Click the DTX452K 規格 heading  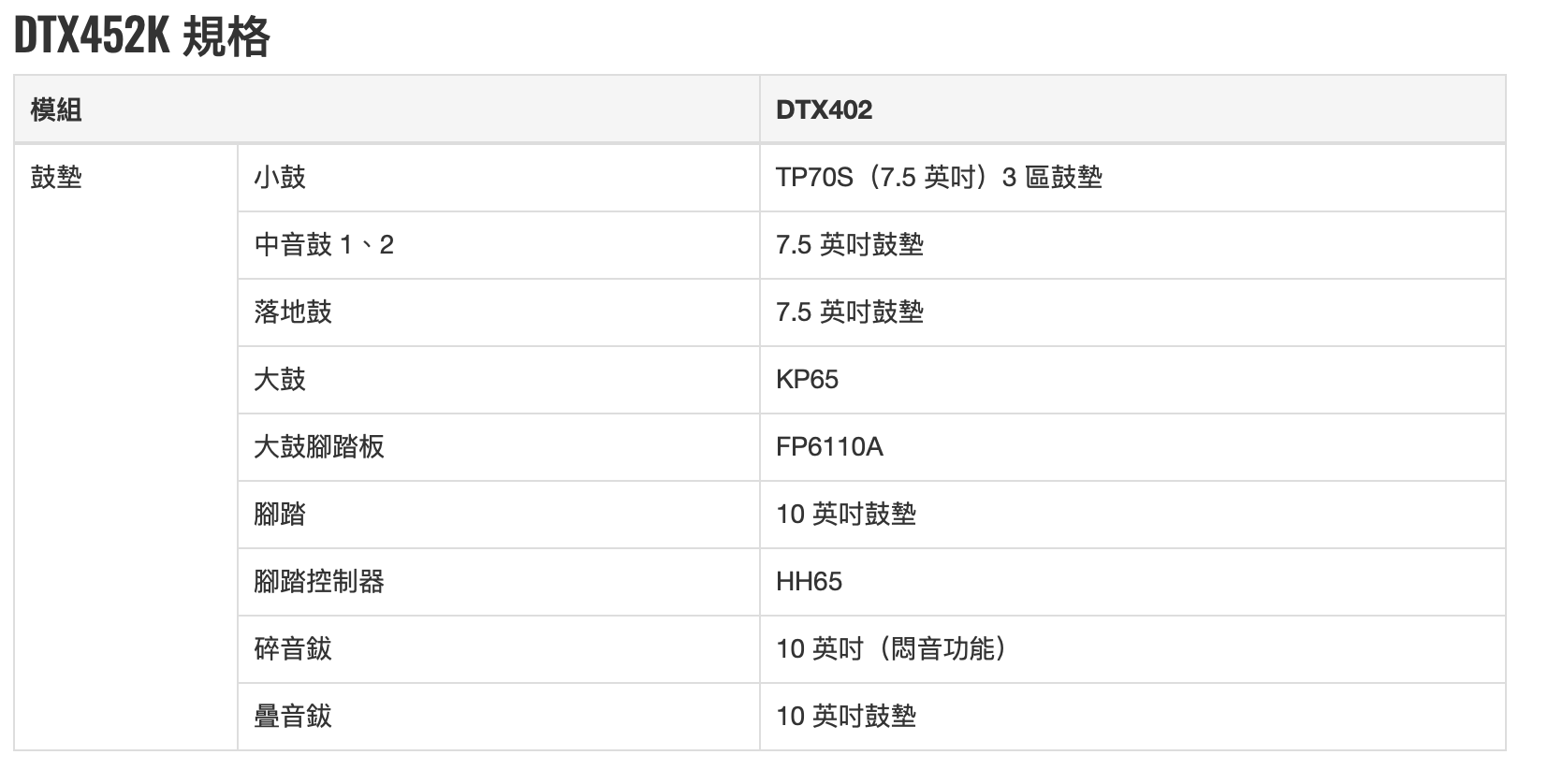point(142,37)
